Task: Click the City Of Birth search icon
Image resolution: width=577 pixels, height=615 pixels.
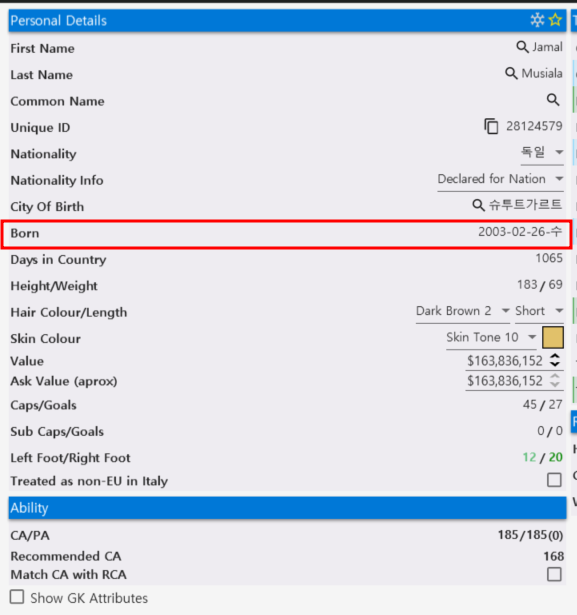Action: (x=478, y=205)
